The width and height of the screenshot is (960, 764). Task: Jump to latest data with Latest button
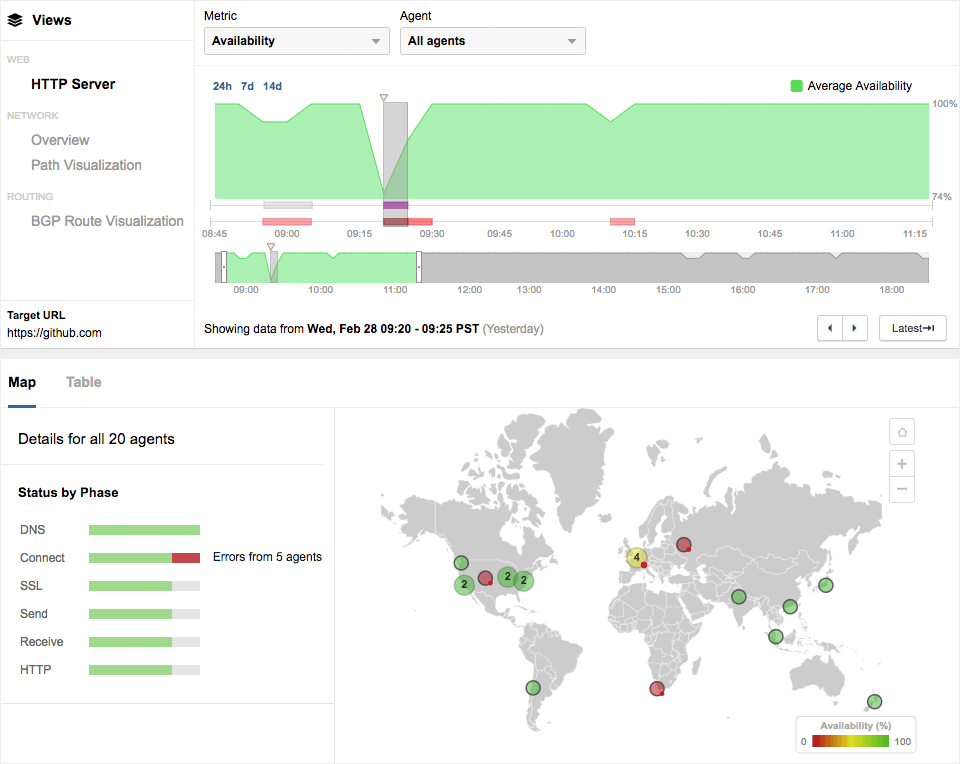pos(912,328)
